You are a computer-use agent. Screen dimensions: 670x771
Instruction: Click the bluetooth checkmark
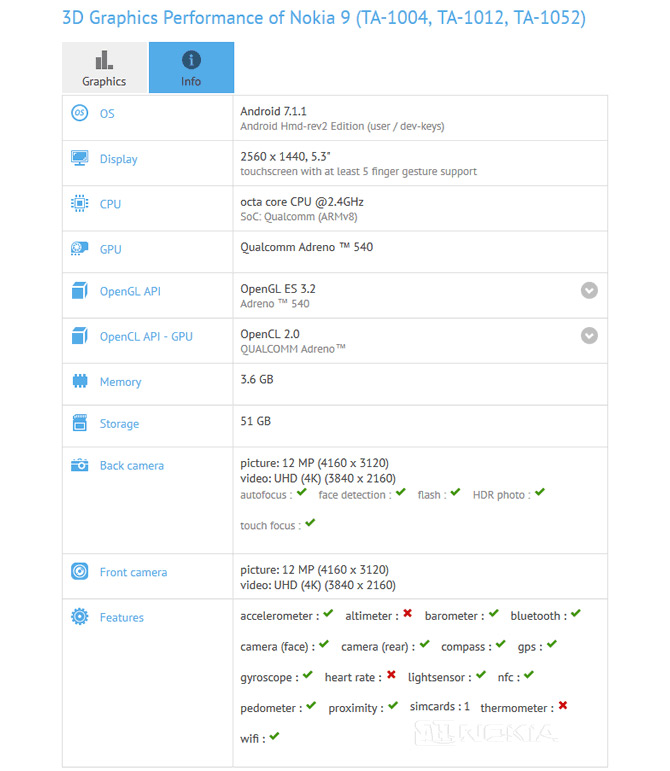(576, 613)
